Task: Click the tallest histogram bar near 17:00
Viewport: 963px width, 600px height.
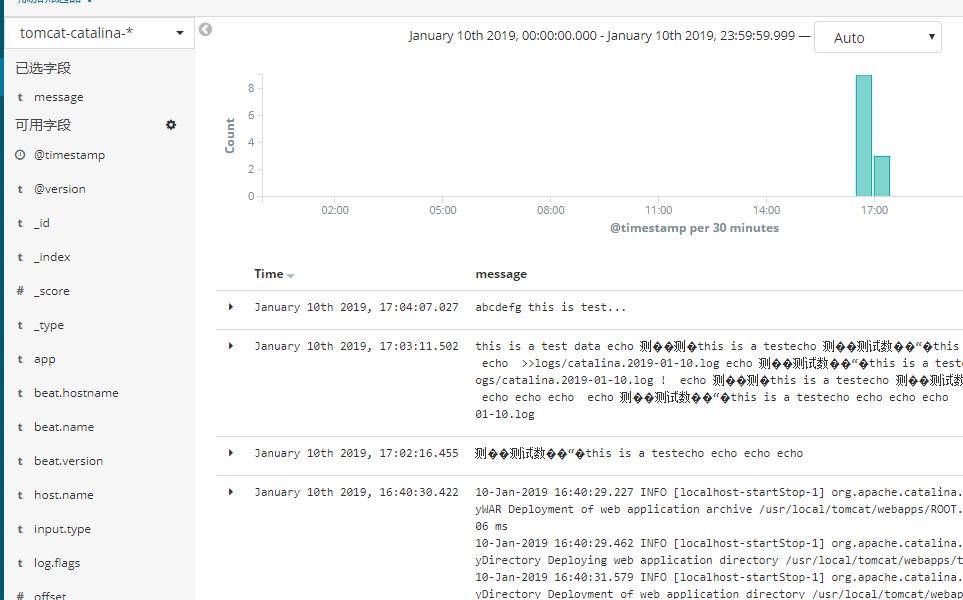Action: [862, 130]
